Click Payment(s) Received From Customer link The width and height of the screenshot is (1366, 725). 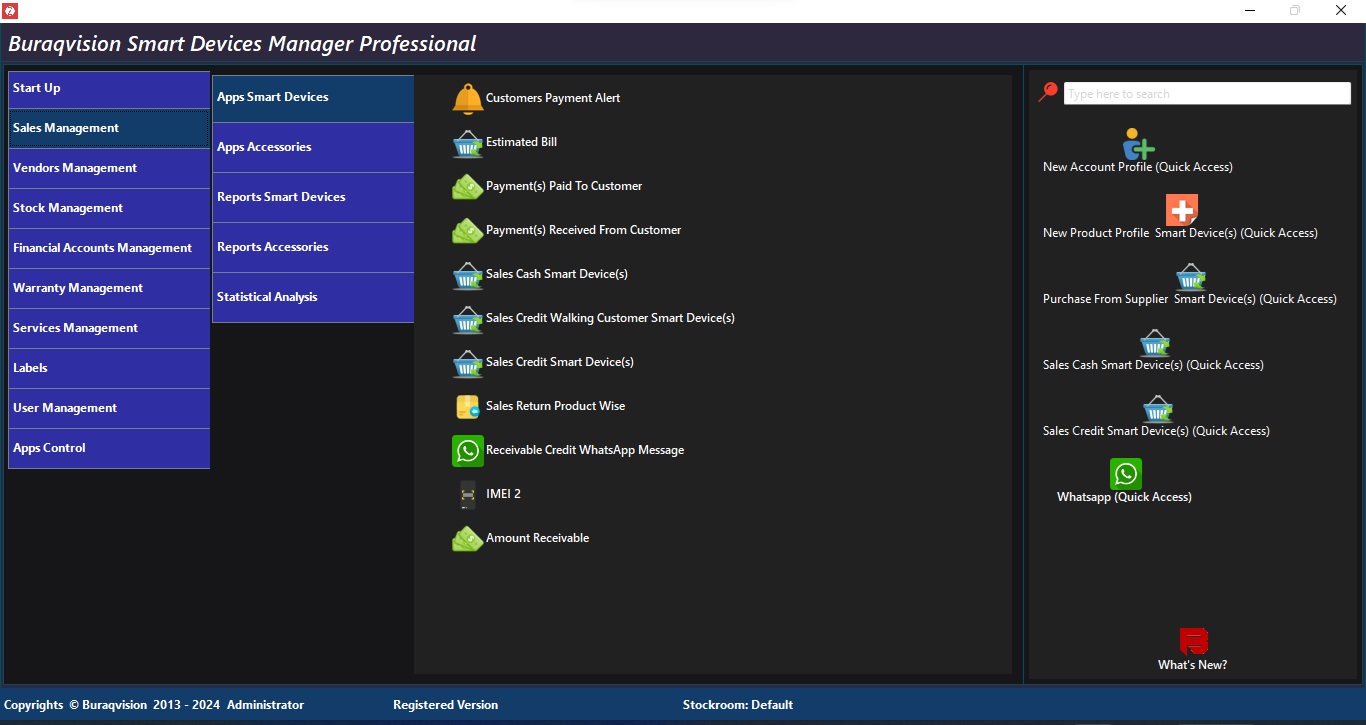(583, 230)
